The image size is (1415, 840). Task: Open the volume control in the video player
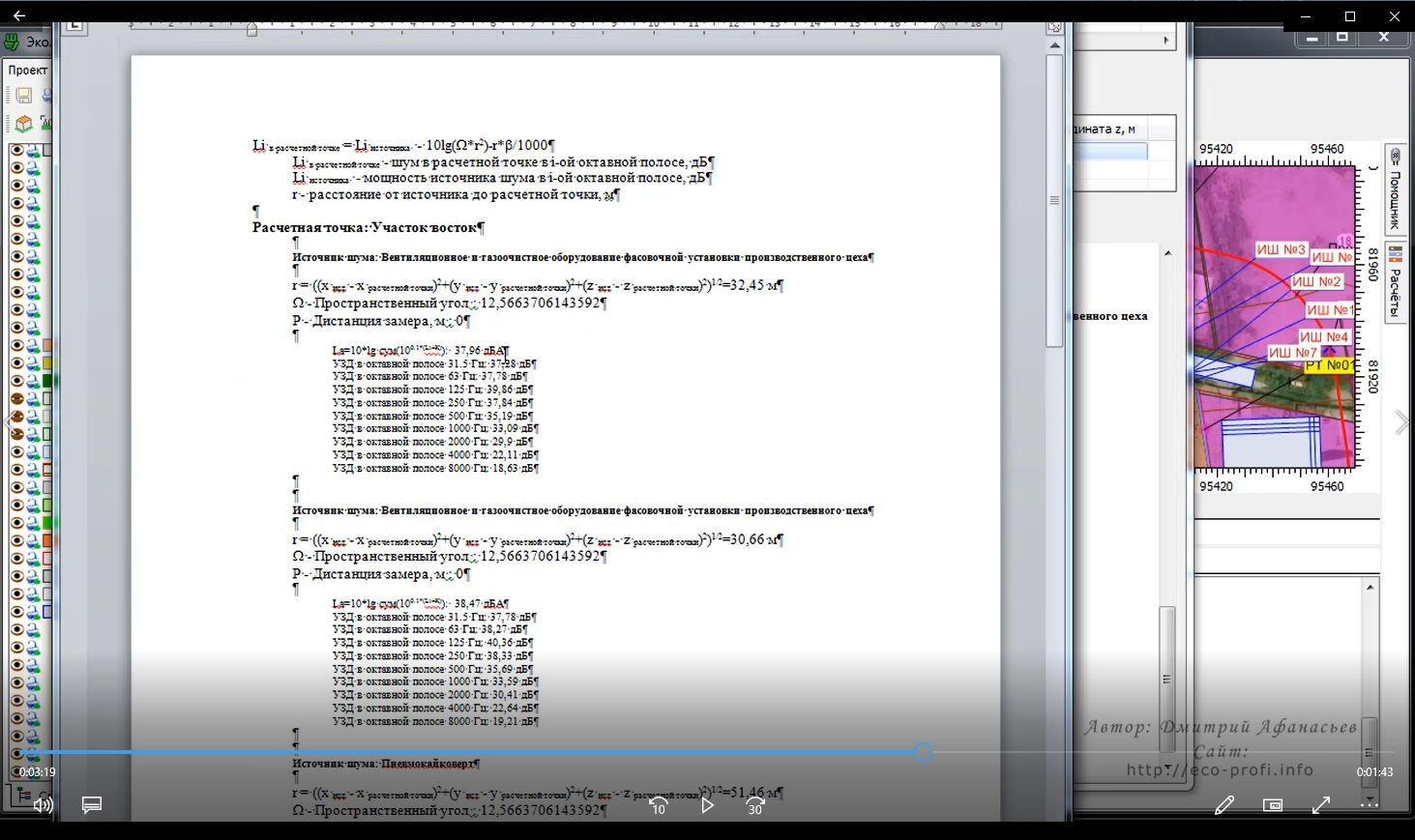(x=43, y=804)
